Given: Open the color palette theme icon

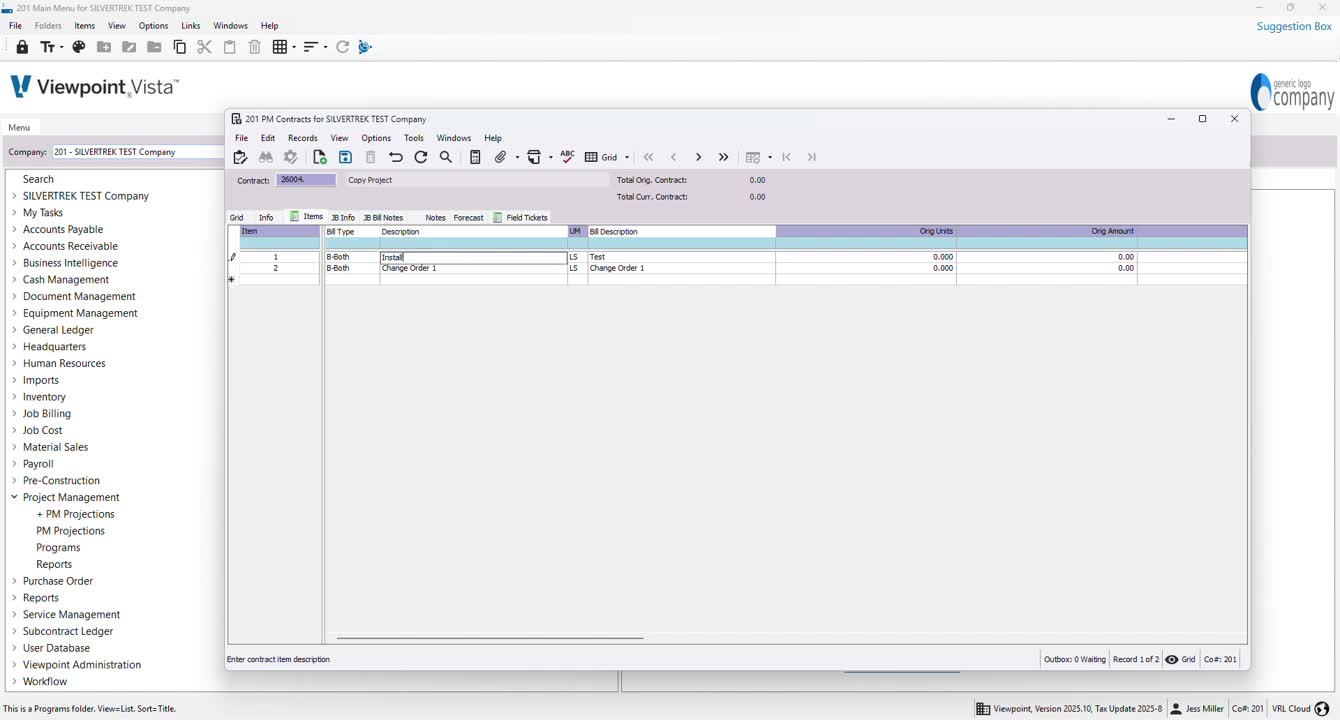Looking at the screenshot, I should pos(79,47).
